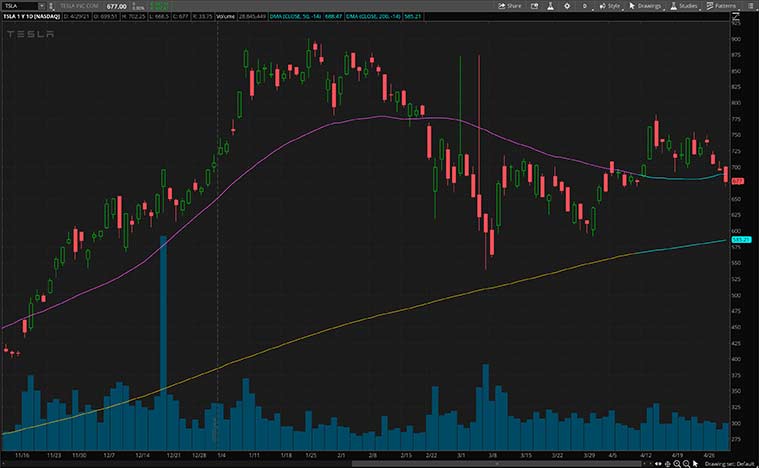Open the Drawing set: Default selector
This screenshot has width=759, height=468.
click(730, 464)
